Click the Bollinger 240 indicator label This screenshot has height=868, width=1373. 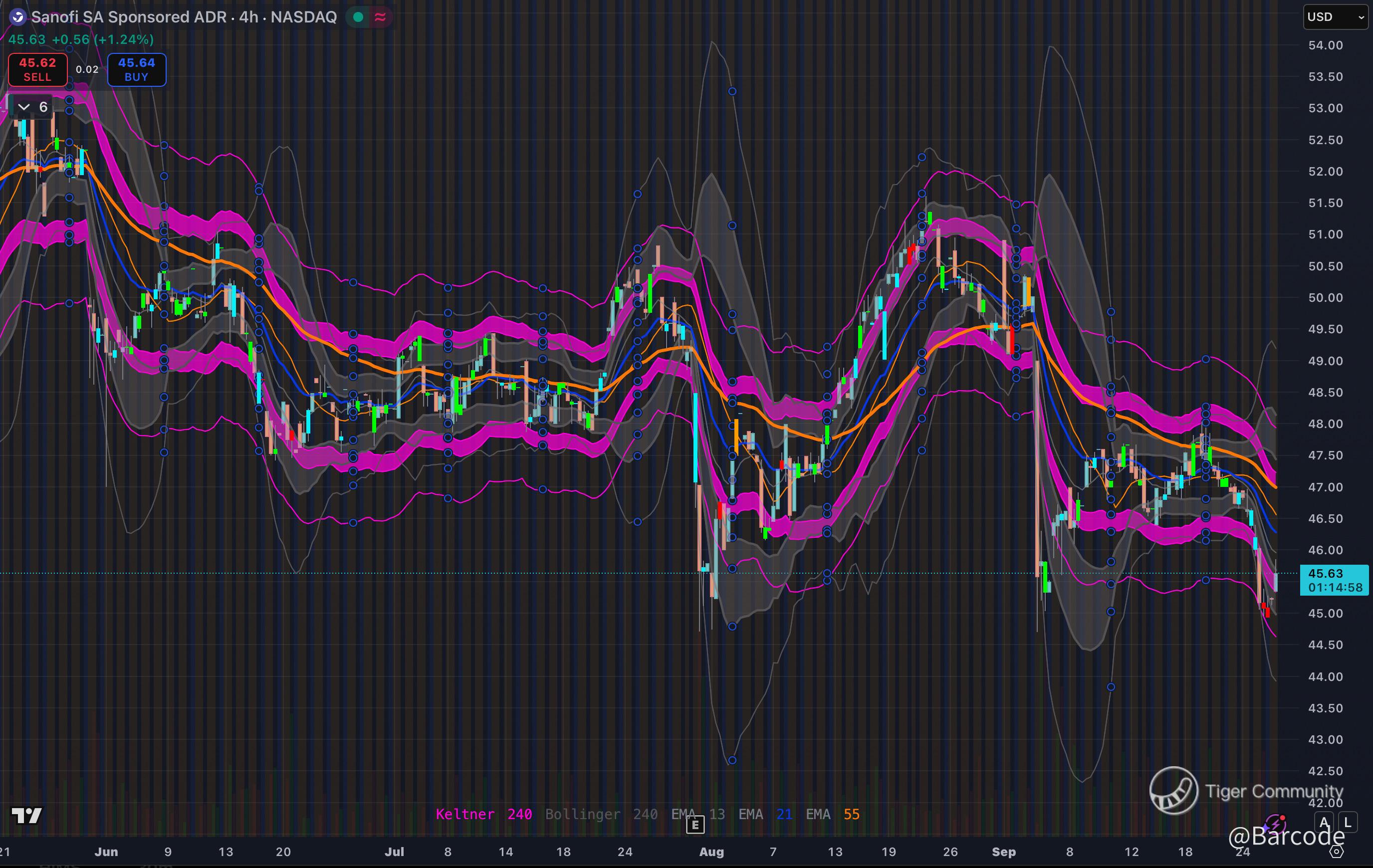pos(601,814)
